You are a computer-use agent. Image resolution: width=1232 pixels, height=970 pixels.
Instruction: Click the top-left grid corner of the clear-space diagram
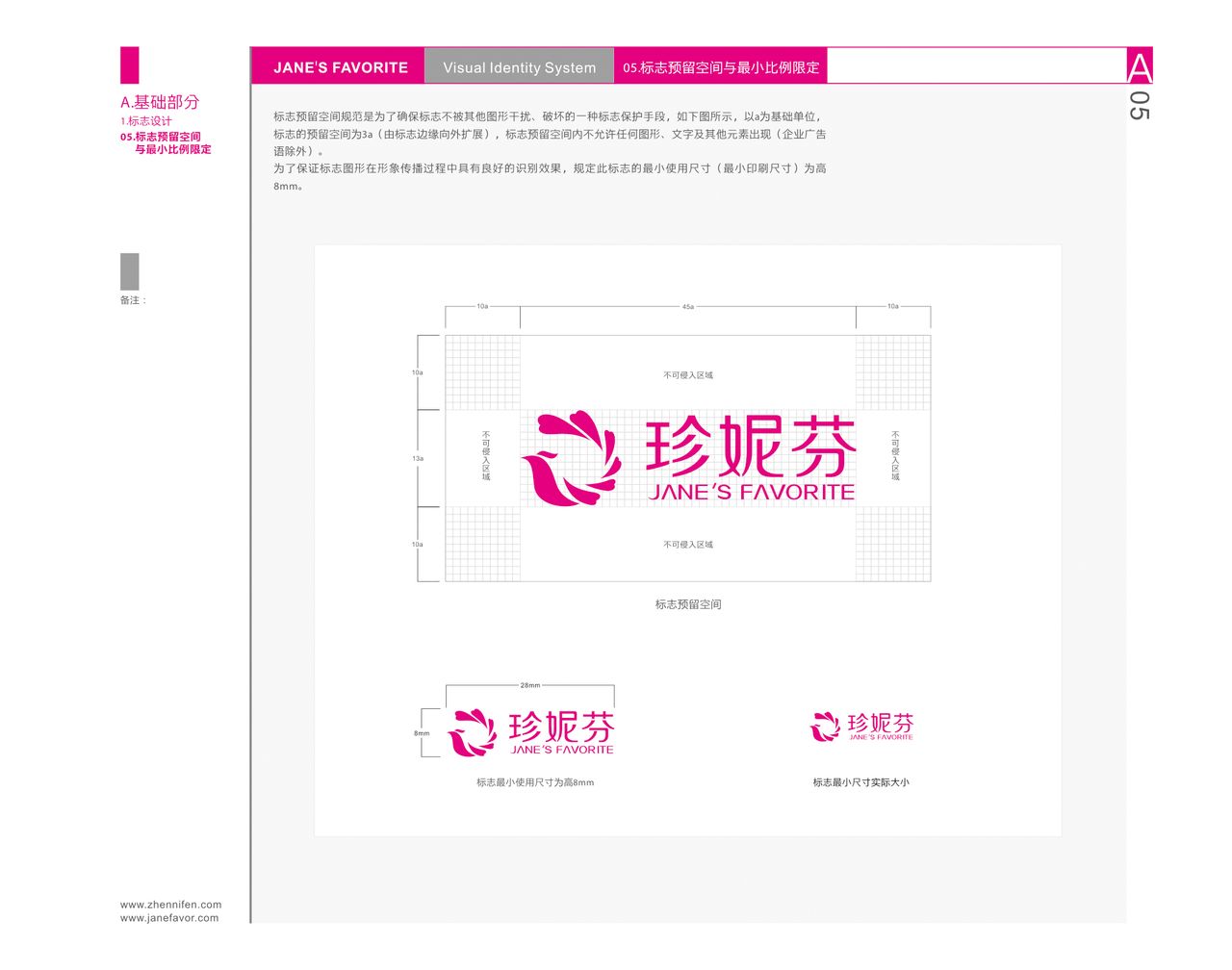coord(482,372)
